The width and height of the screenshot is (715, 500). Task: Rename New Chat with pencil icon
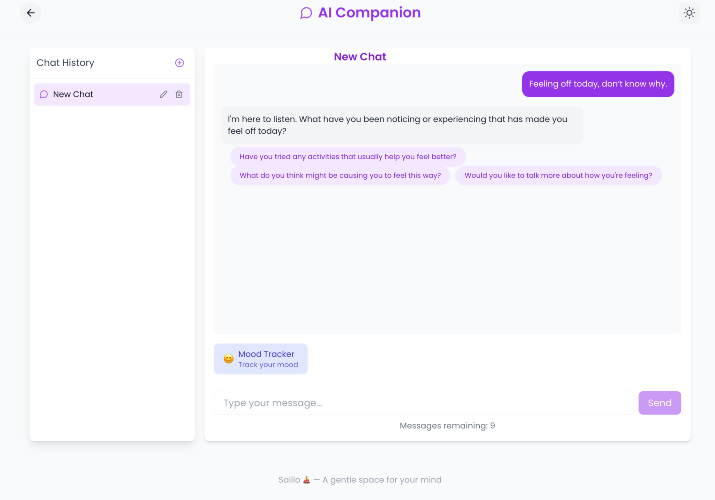click(163, 94)
